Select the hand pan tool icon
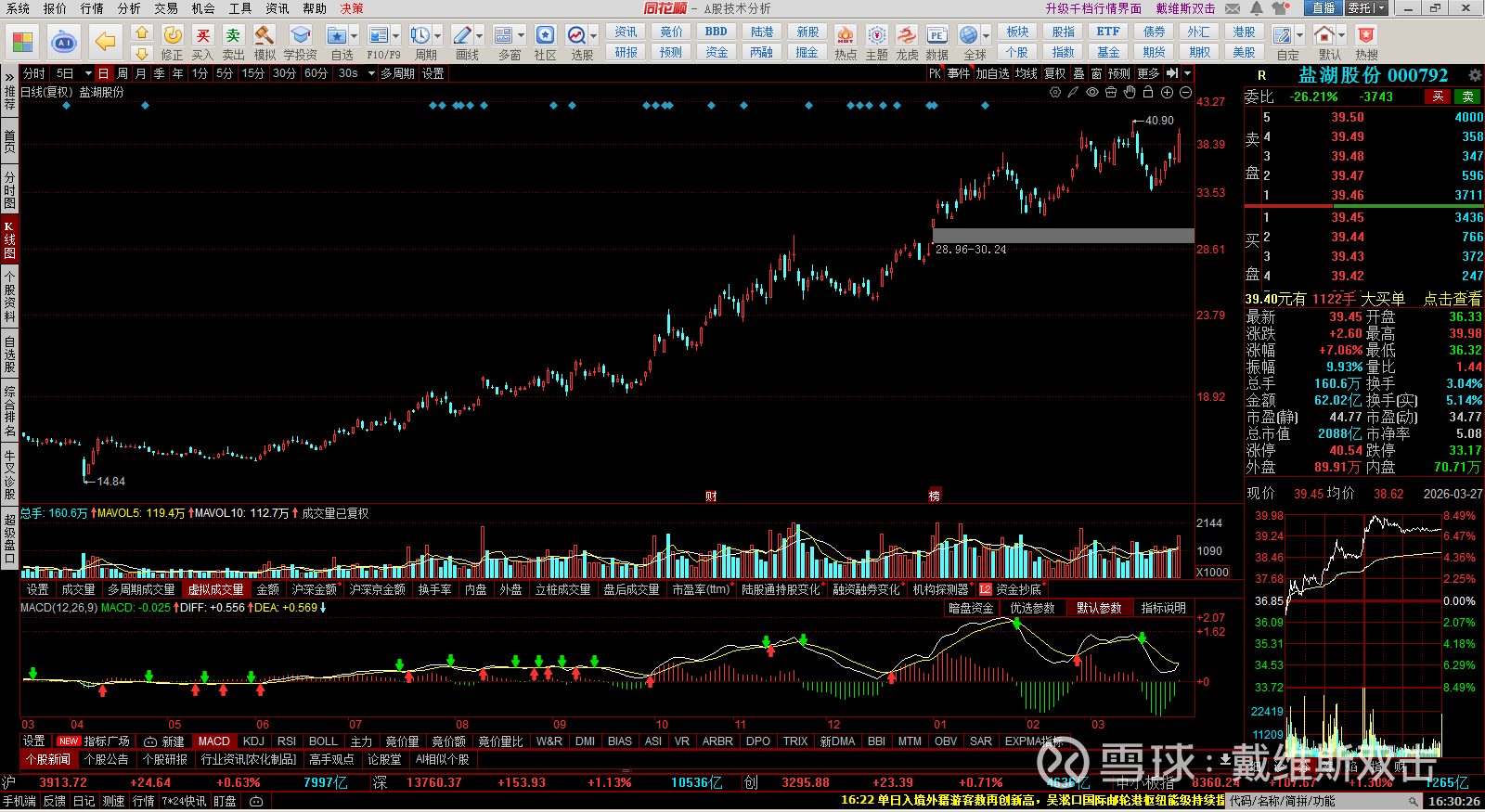 coord(1130,92)
